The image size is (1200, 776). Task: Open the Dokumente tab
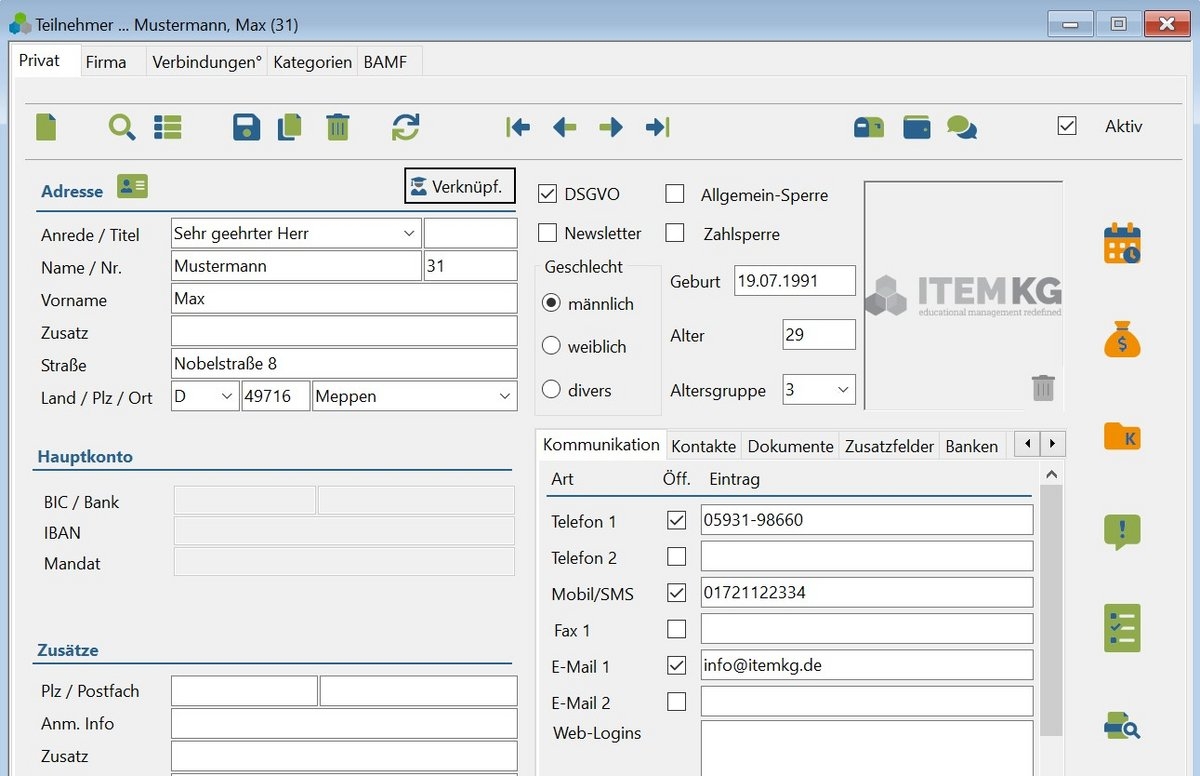coord(790,446)
